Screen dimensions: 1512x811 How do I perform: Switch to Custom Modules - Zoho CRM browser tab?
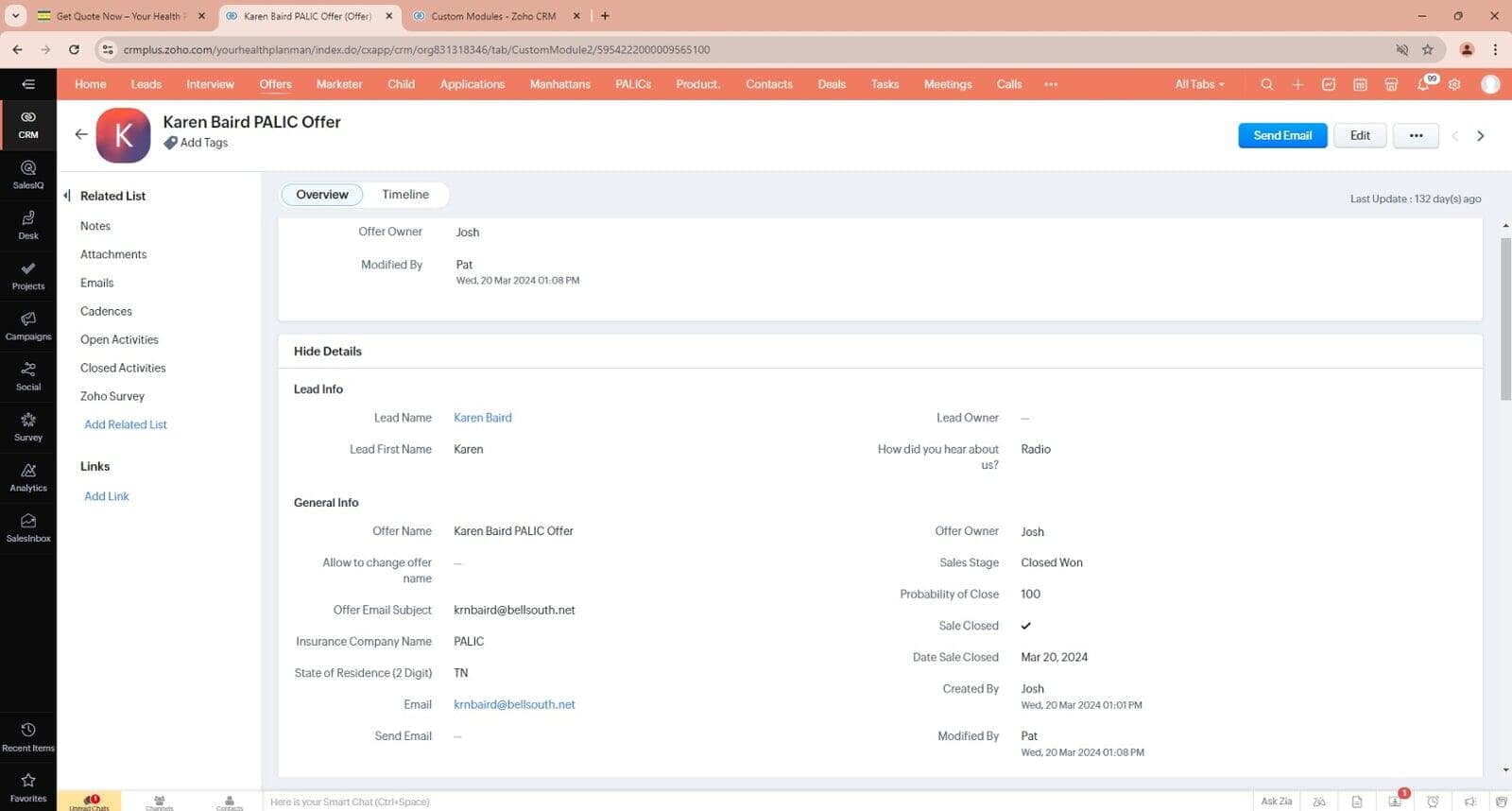(493, 16)
